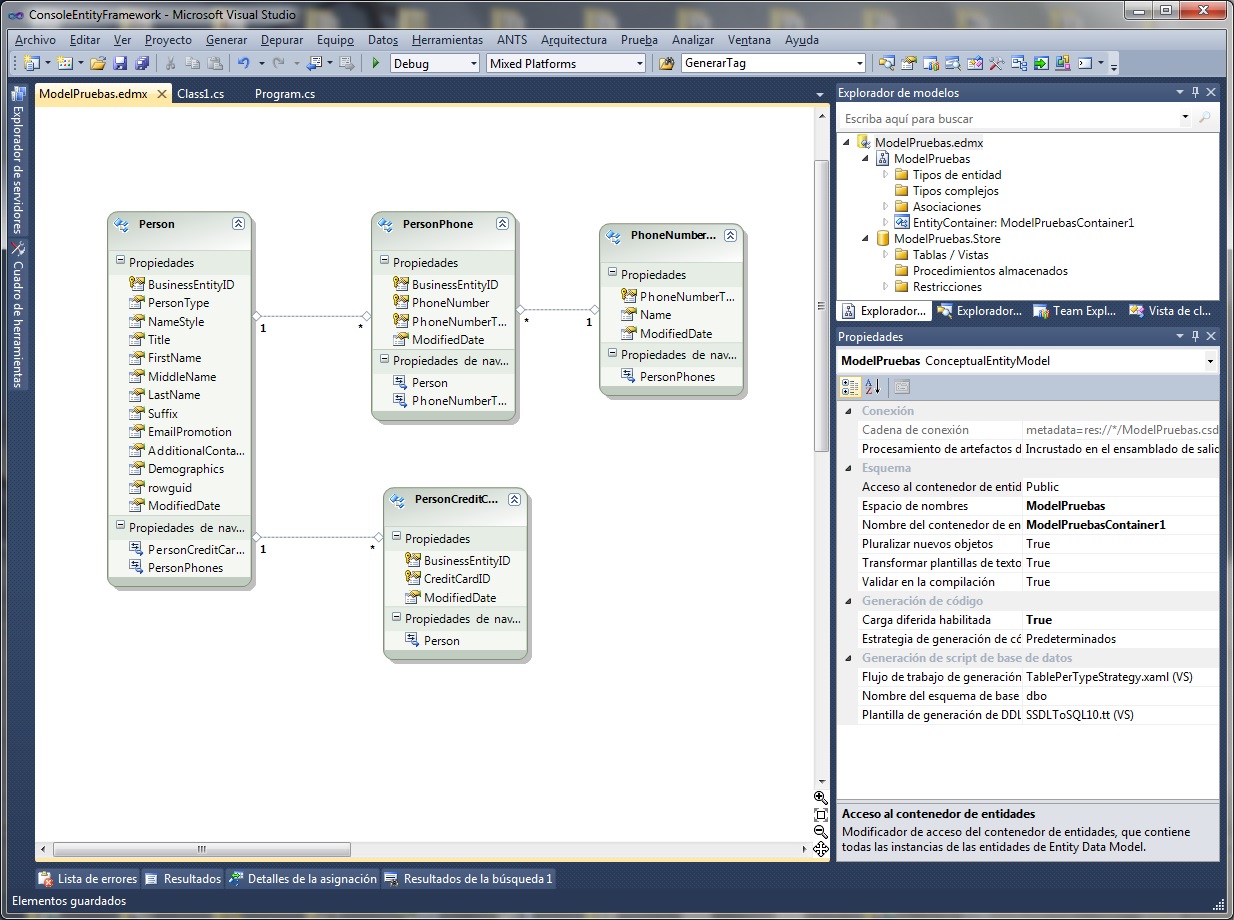
Task: Click the Add New Item toolbar icon
Action: coord(64,63)
